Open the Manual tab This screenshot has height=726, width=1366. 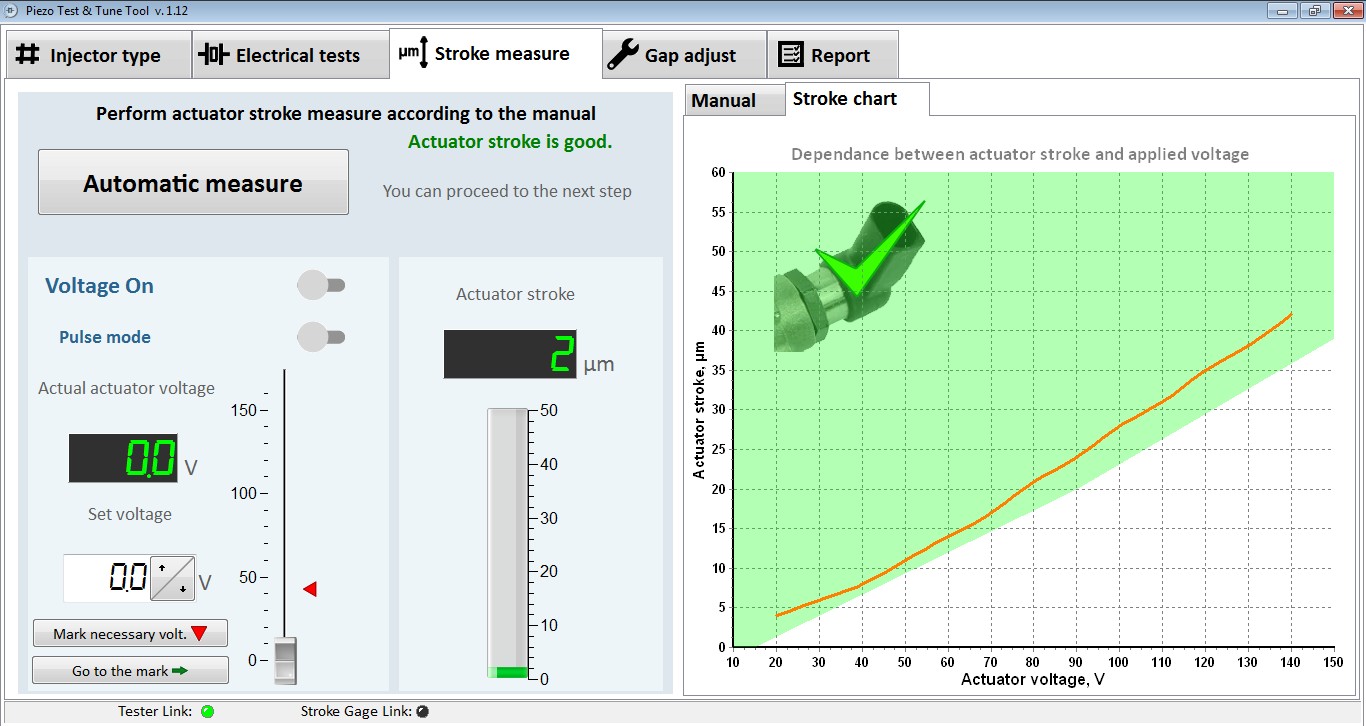[x=723, y=100]
